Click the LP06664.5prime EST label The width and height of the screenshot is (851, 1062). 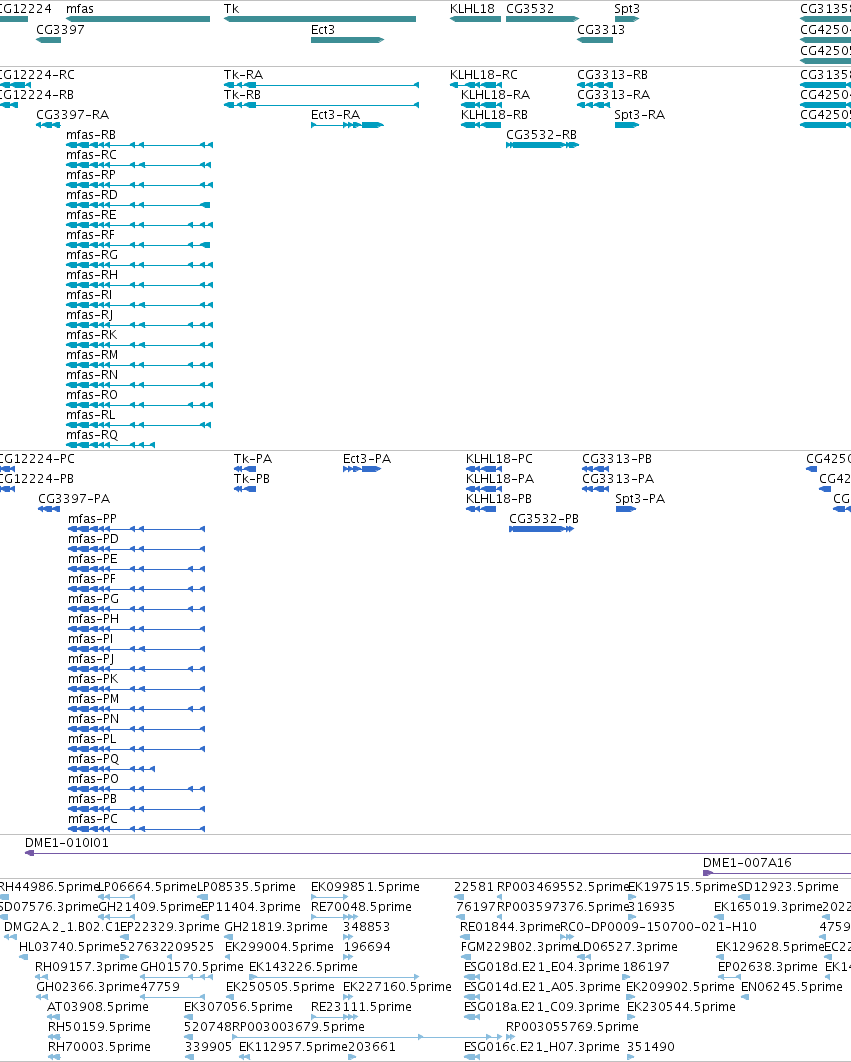148,887
